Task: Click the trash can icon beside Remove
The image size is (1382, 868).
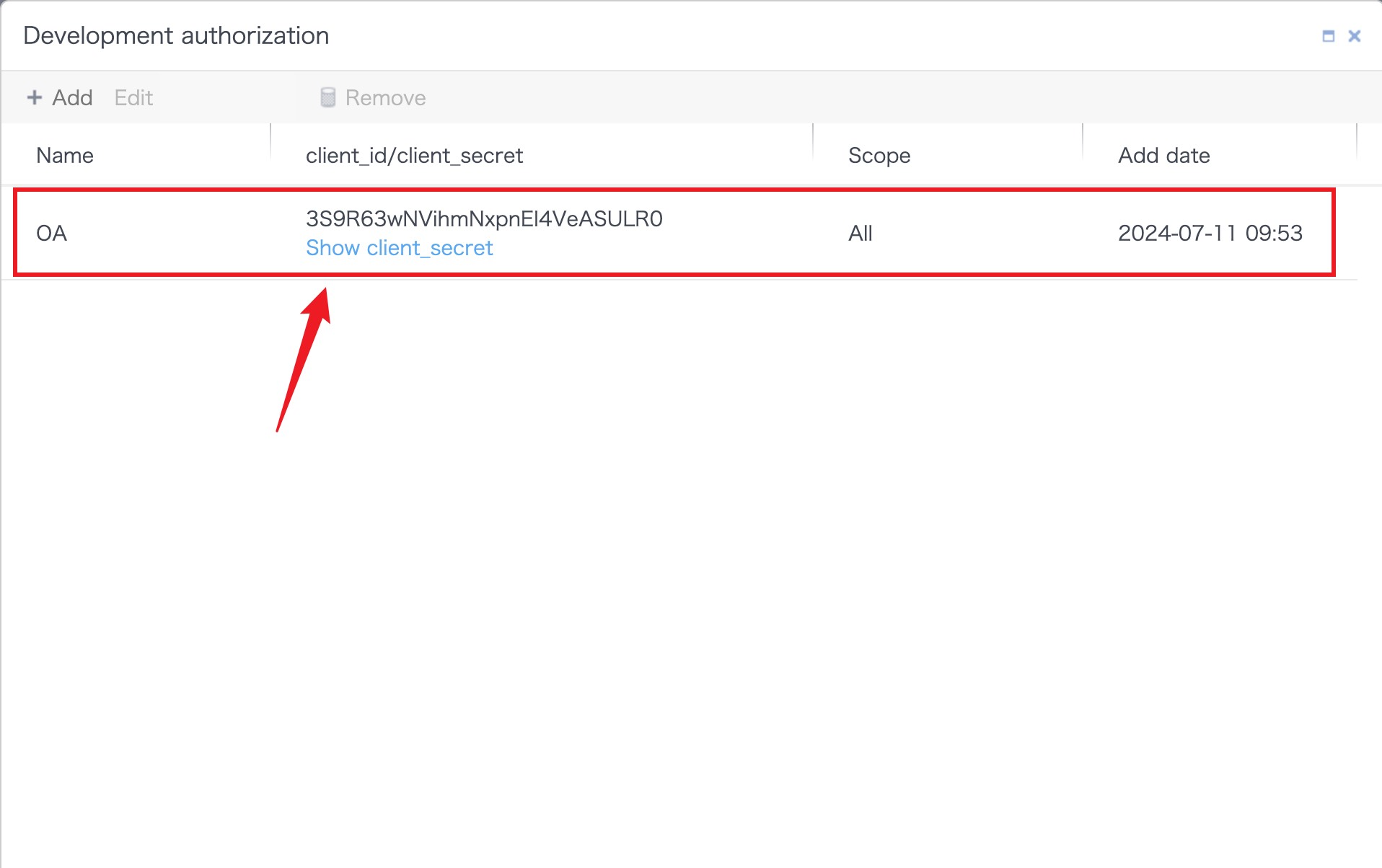Action: pyautogui.click(x=327, y=97)
